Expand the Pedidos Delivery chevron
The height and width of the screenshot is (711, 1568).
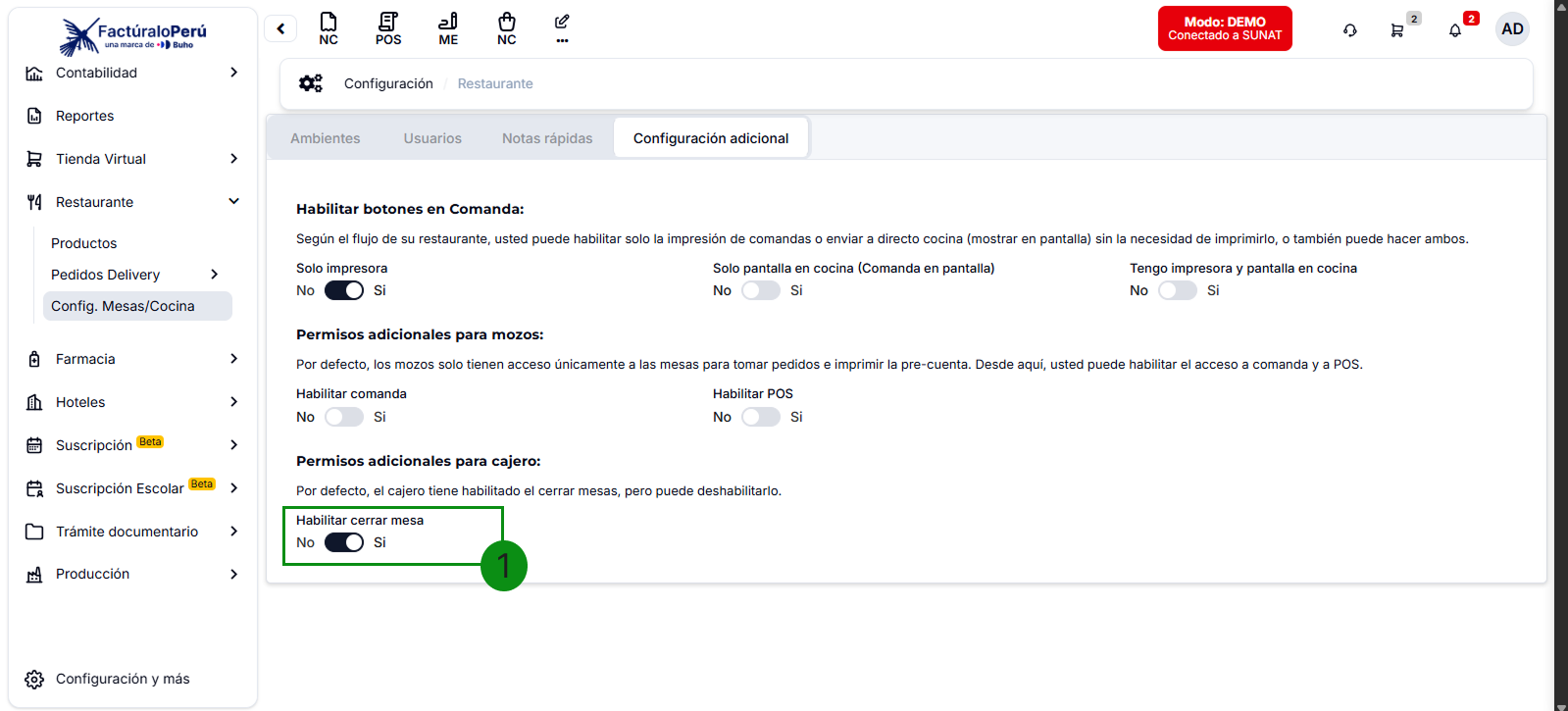click(214, 275)
